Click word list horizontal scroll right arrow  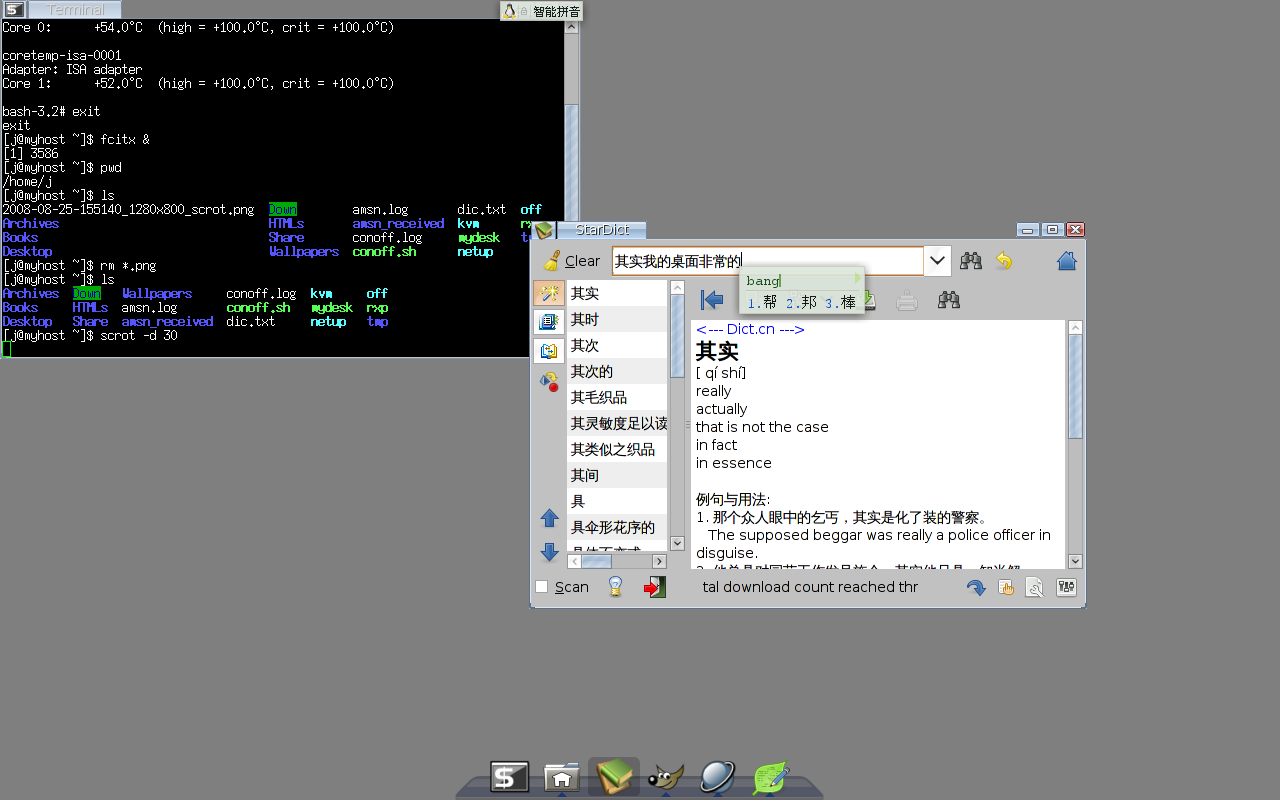tap(660, 561)
